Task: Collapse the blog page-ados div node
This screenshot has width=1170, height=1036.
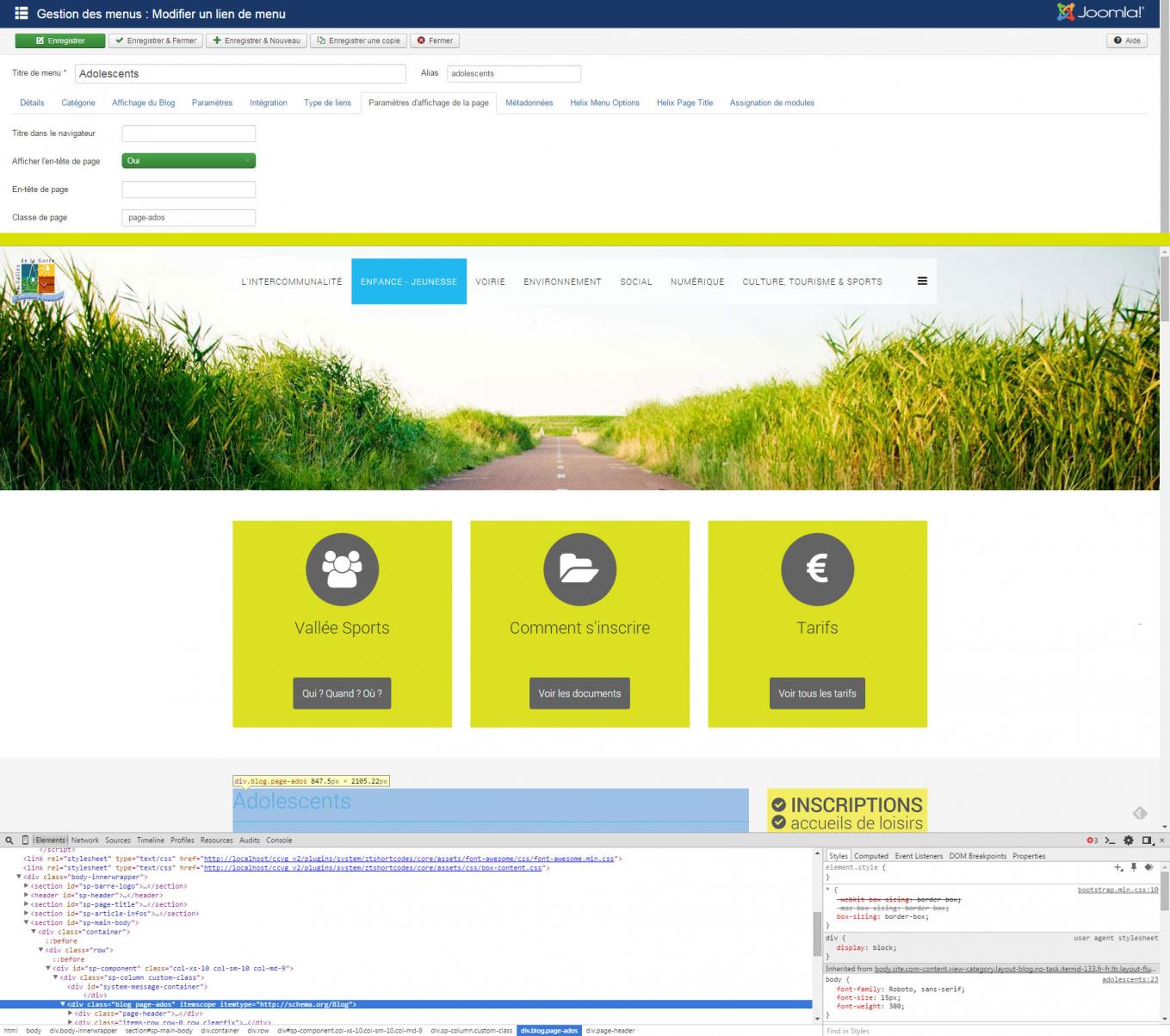Action: (x=63, y=1004)
